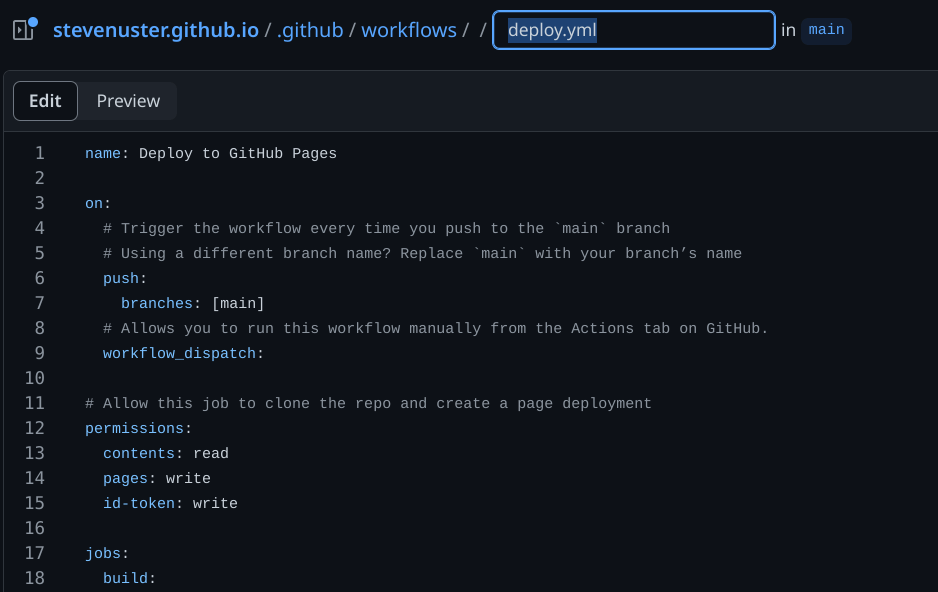Viewport: 938px width, 592px height.
Task: Click the 'Allow this job to clone' comment
Action: pos(368,404)
